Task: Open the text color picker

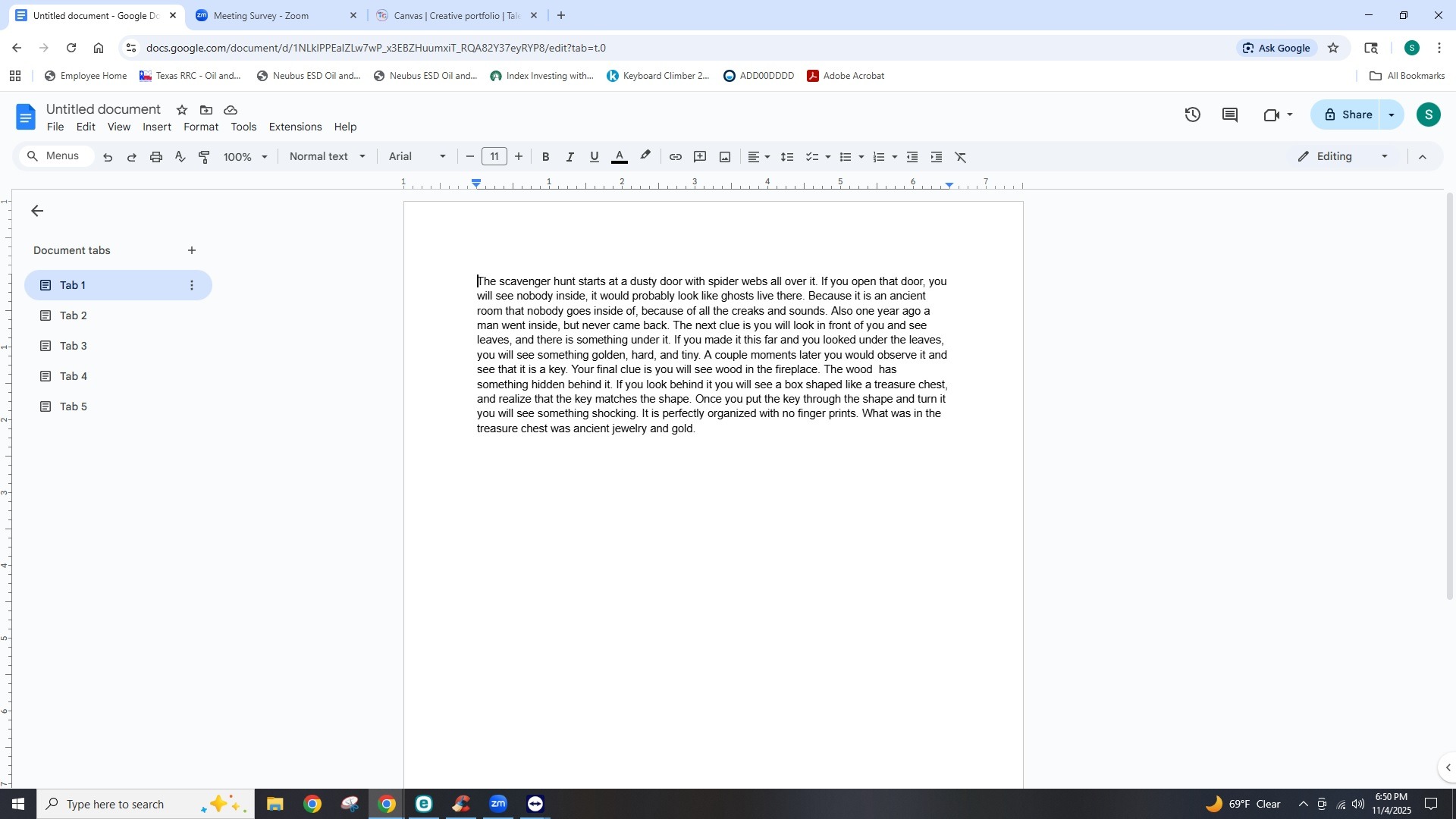Action: tap(620, 157)
